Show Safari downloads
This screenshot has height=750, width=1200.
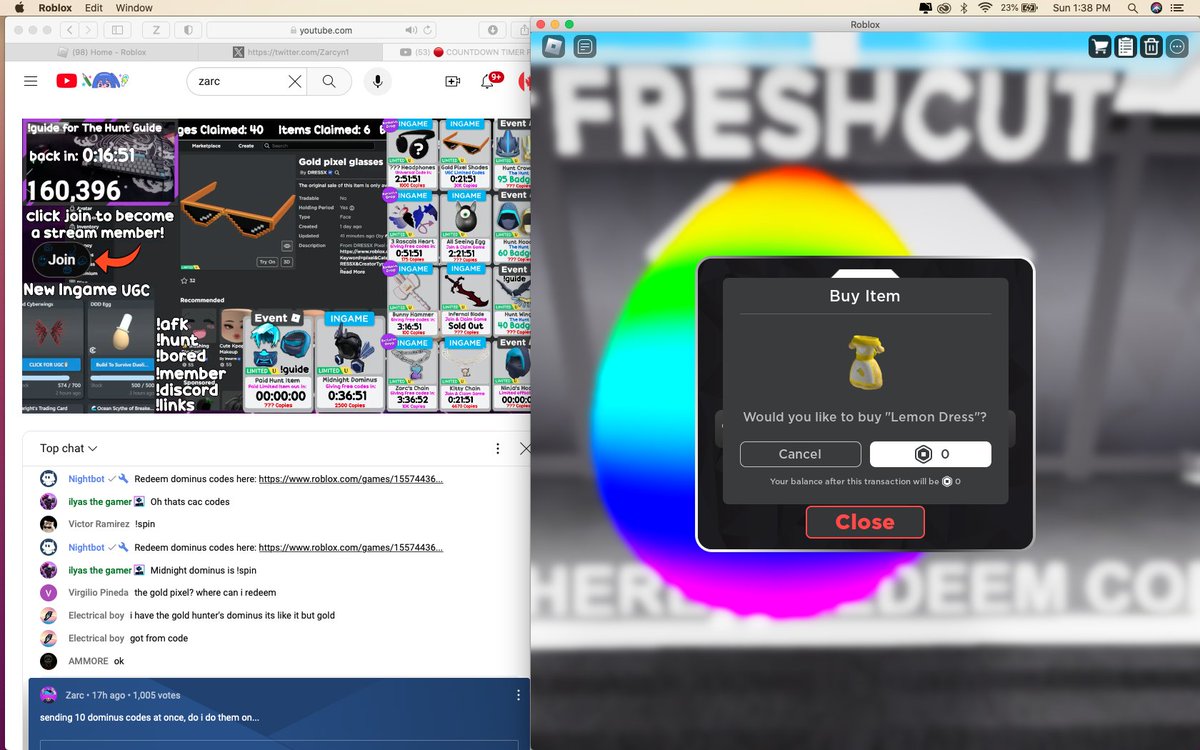(494, 30)
